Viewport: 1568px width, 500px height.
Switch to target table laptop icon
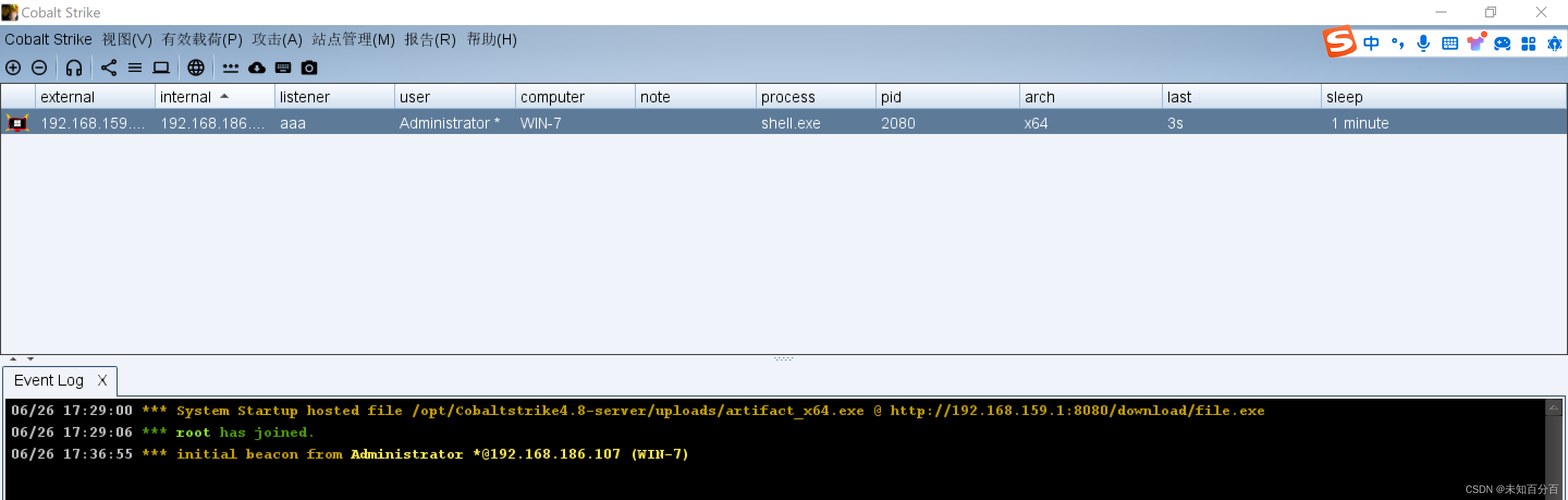click(x=161, y=68)
